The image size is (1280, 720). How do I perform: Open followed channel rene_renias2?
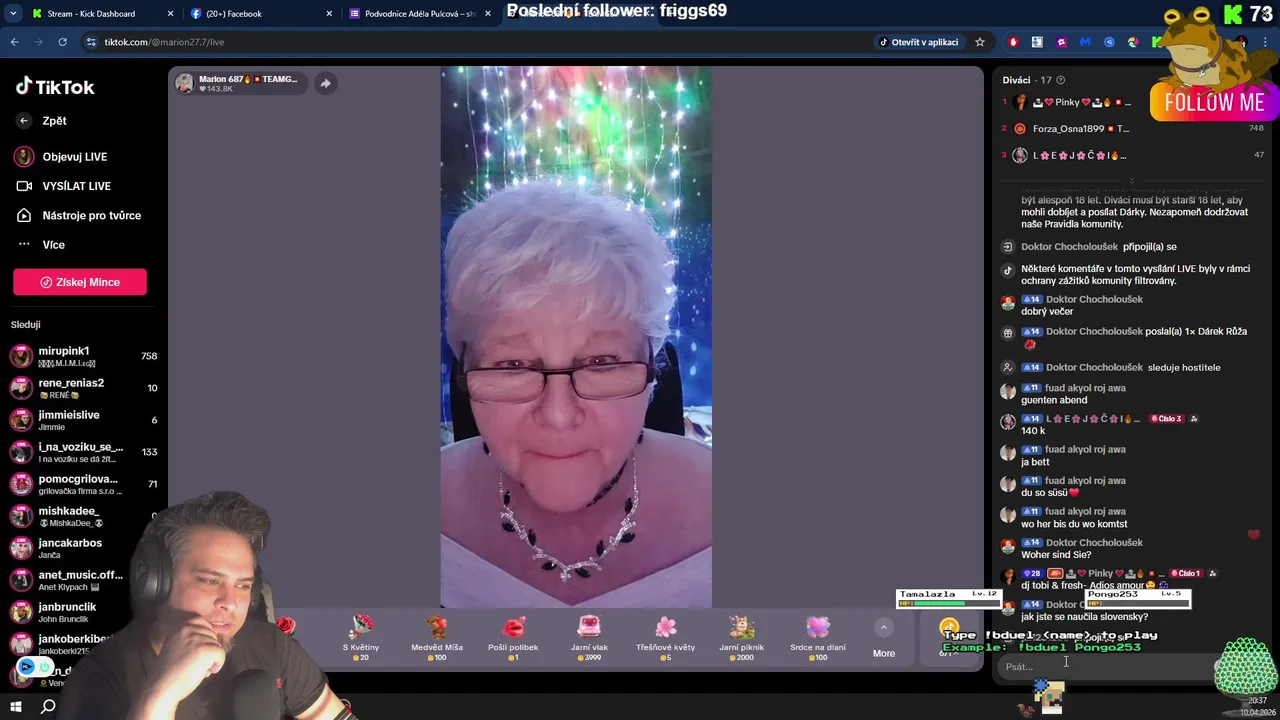pos(84,388)
